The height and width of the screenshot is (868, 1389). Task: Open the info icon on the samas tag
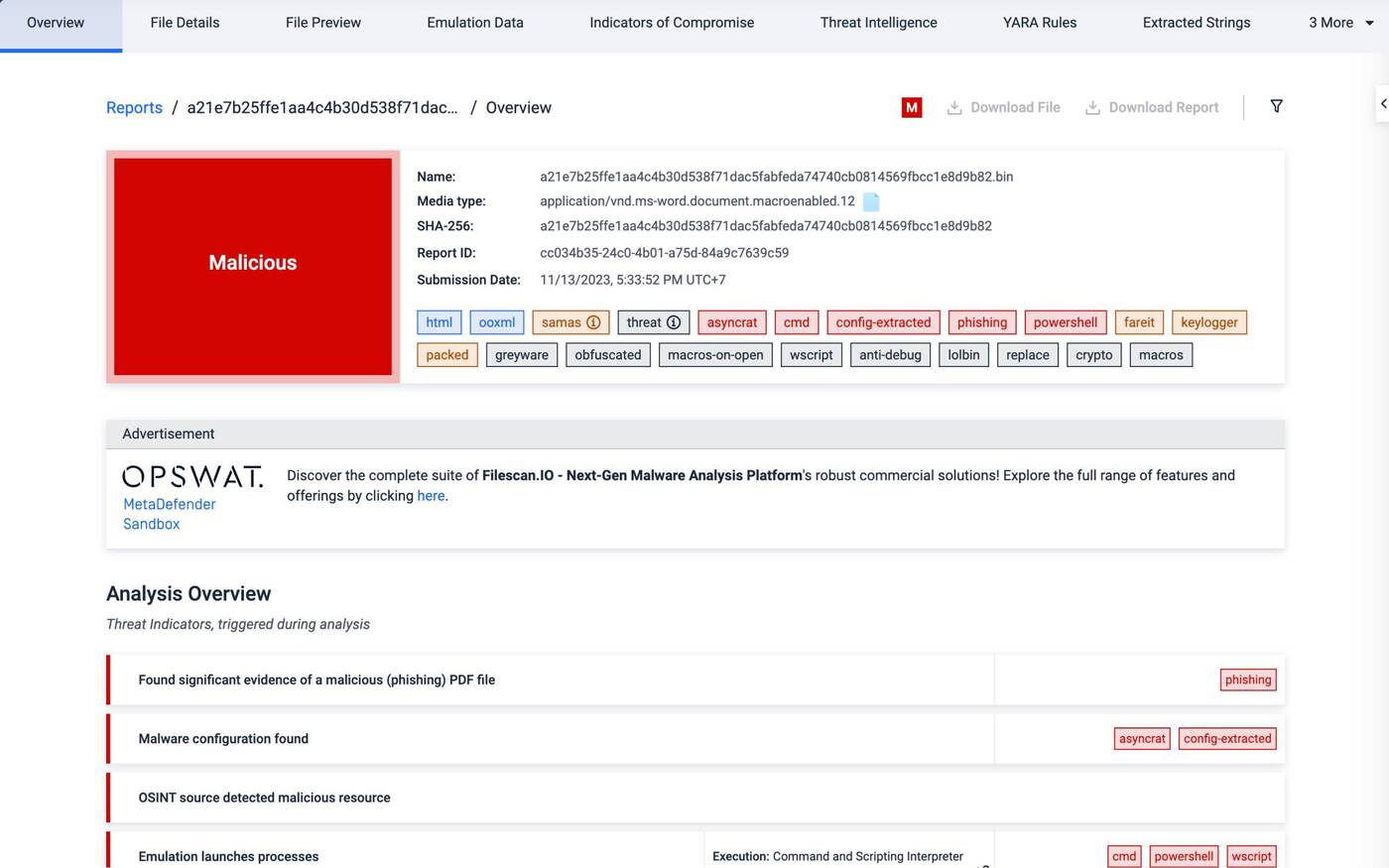coord(593,321)
